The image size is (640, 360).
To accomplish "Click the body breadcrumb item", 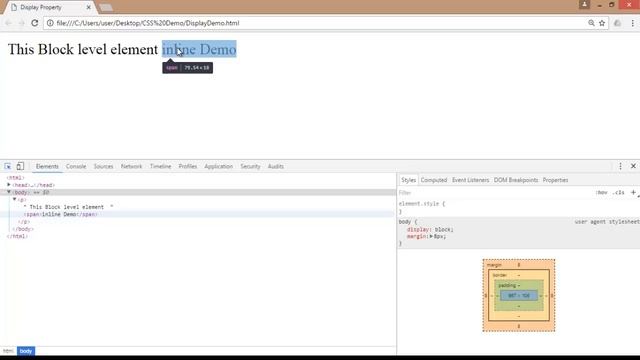I will click(26, 351).
